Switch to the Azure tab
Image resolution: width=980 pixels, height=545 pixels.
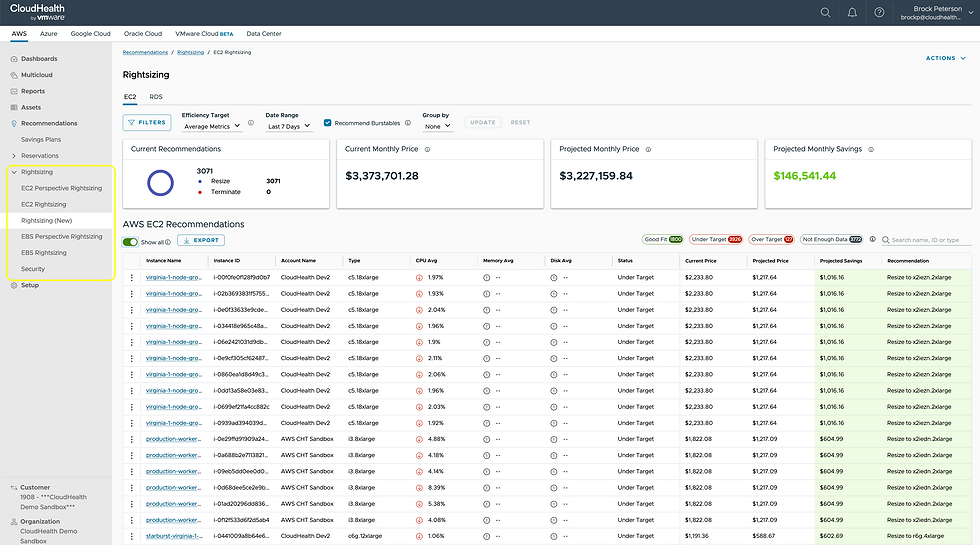pos(49,34)
